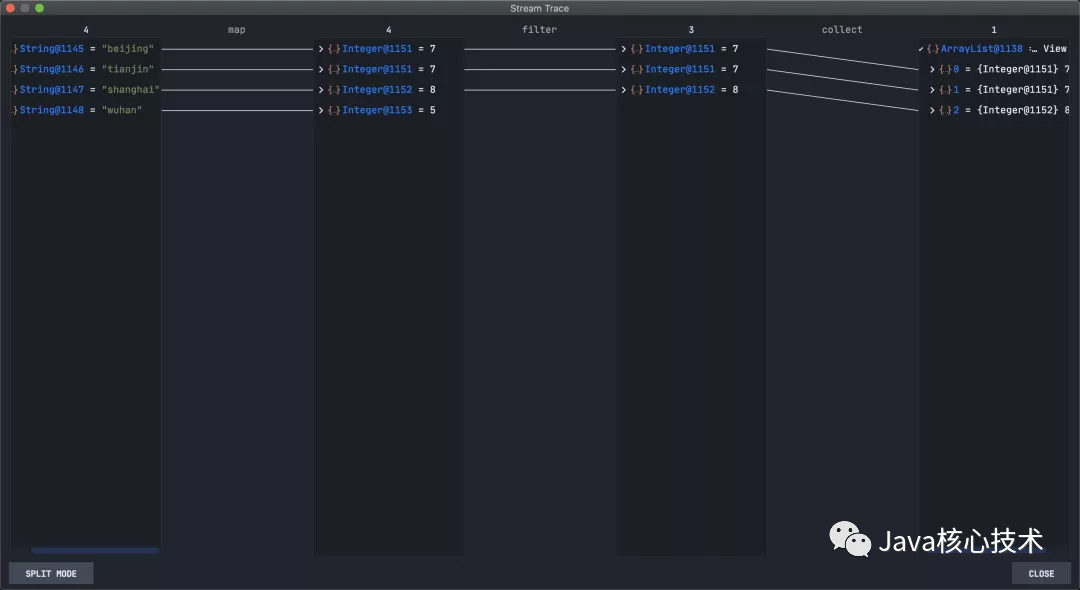
Task: Click the object icon of ArrayList@1138
Action: 933,49
